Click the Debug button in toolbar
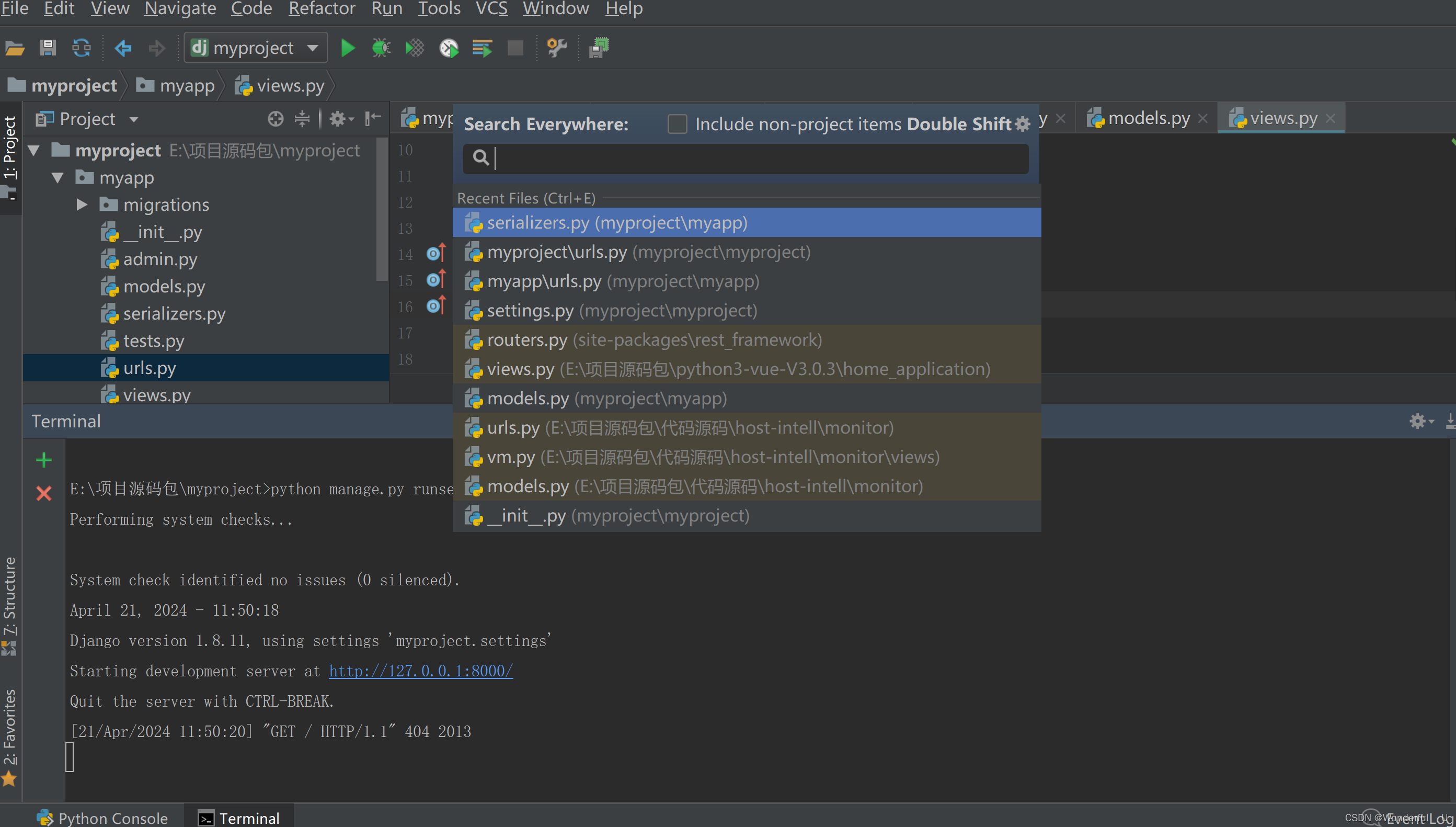The image size is (1456, 827). click(x=381, y=47)
